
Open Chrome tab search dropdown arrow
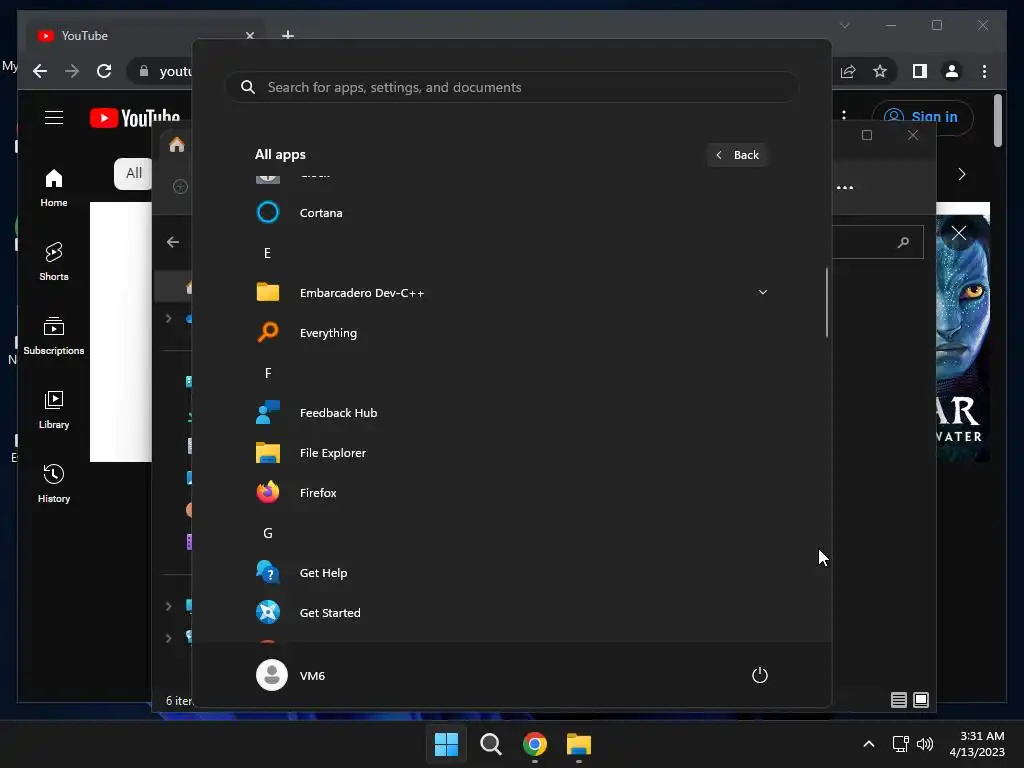844,25
